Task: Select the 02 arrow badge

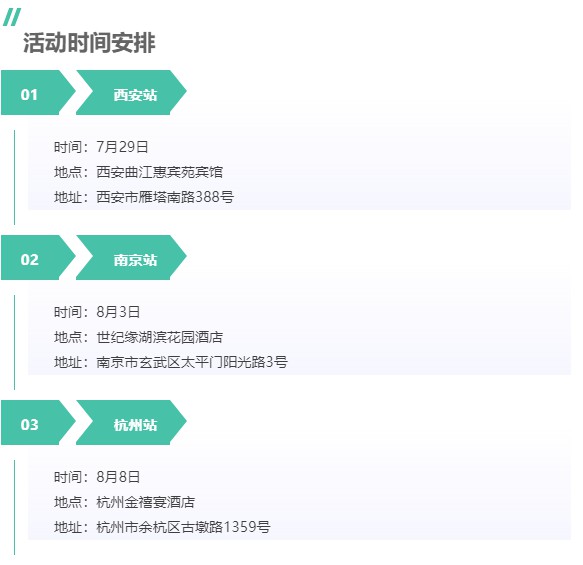Action: tap(38, 258)
